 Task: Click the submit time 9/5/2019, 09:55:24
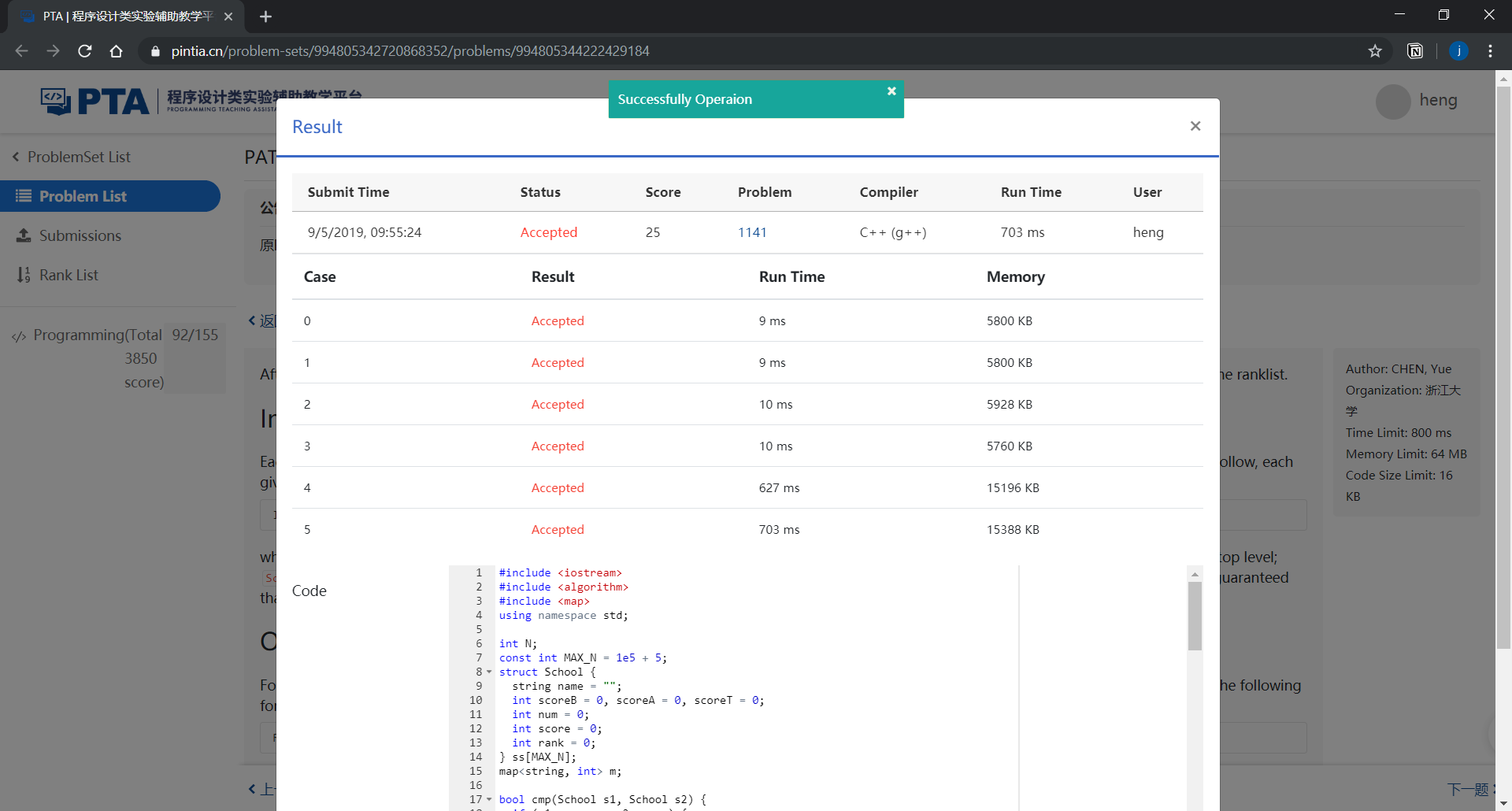[365, 232]
